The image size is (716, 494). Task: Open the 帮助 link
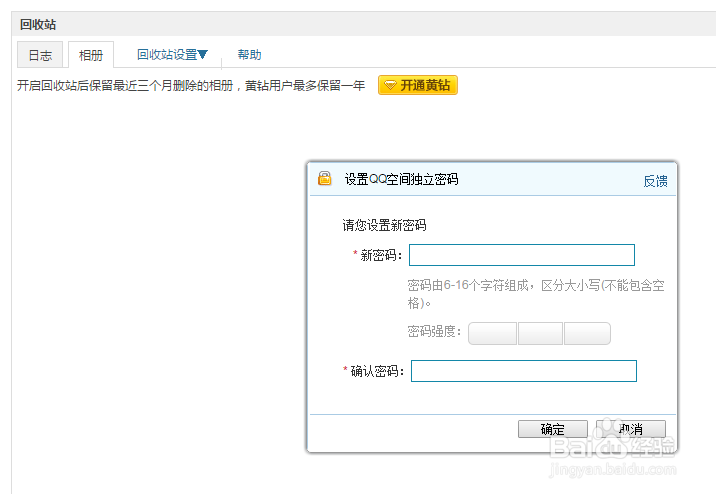point(249,55)
